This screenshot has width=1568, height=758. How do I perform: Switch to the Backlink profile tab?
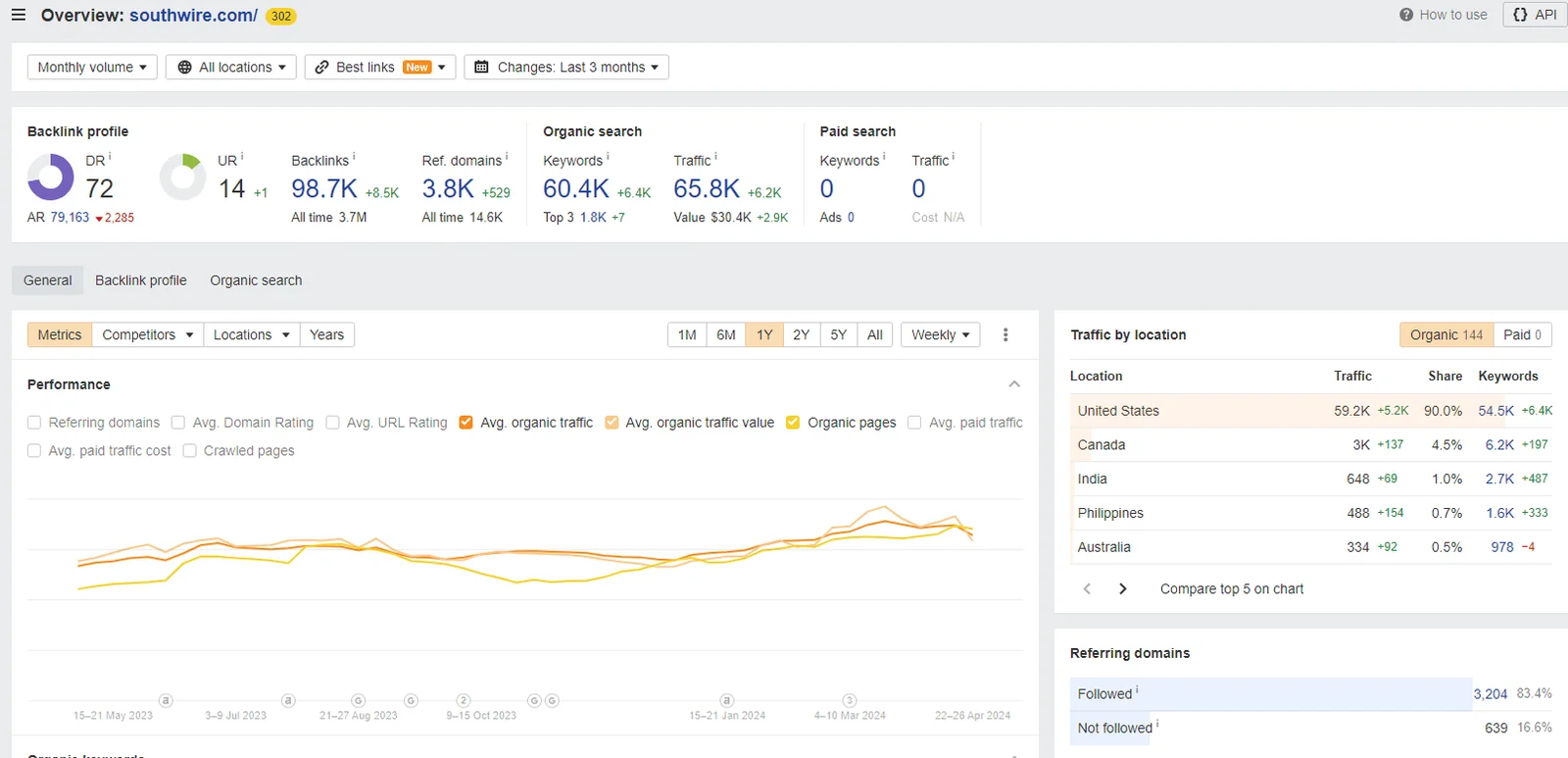coord(141,280)
